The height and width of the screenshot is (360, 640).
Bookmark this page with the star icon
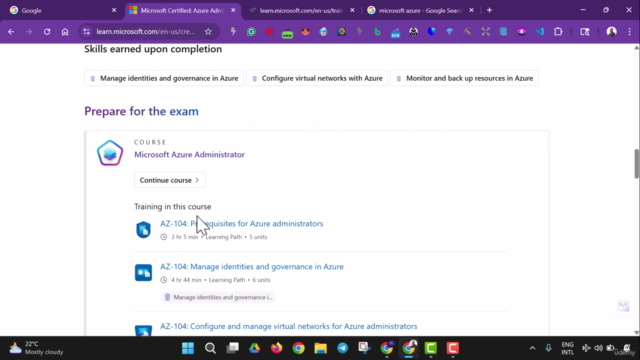click(208, 32)
